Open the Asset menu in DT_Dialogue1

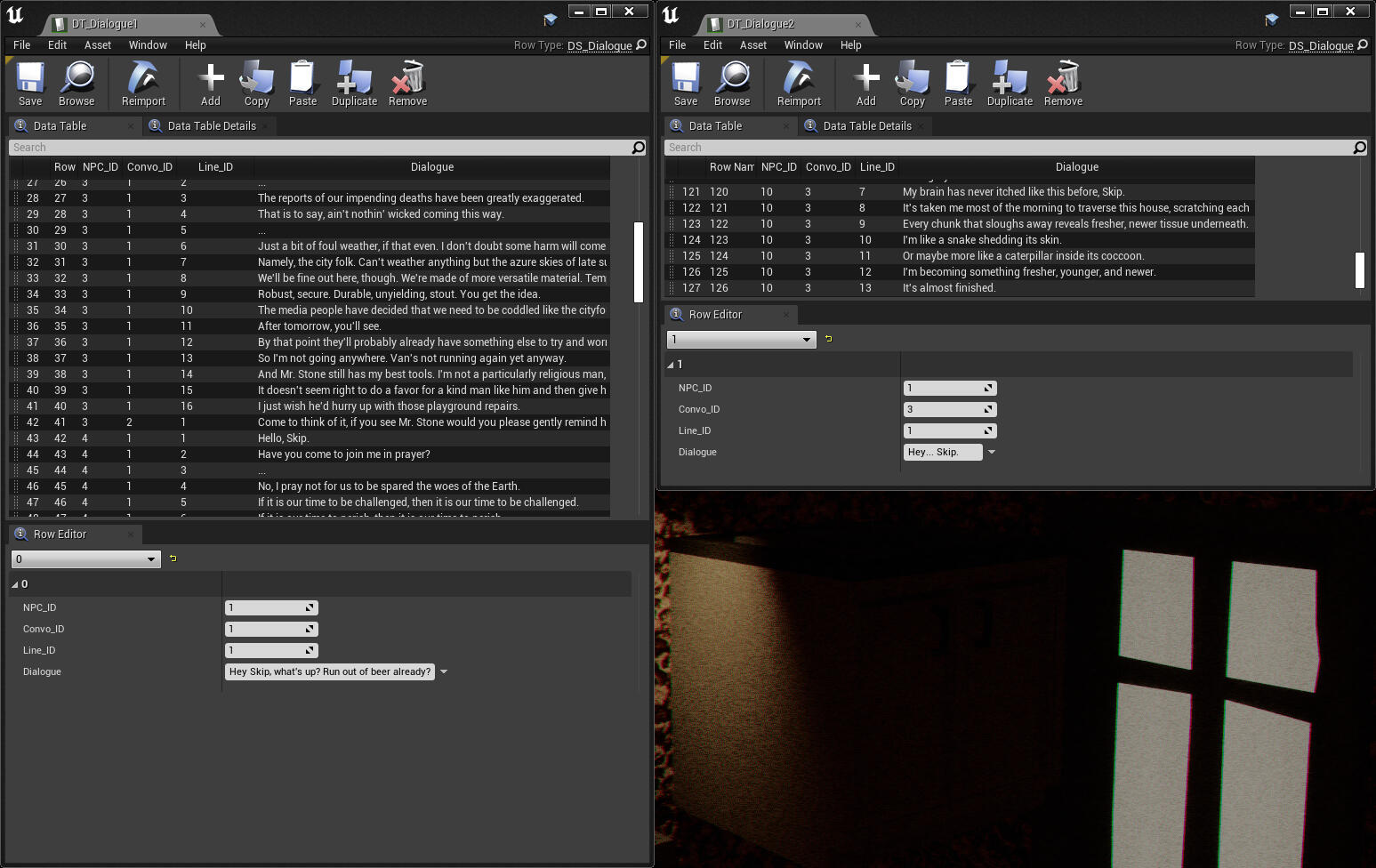pos(98,45)
